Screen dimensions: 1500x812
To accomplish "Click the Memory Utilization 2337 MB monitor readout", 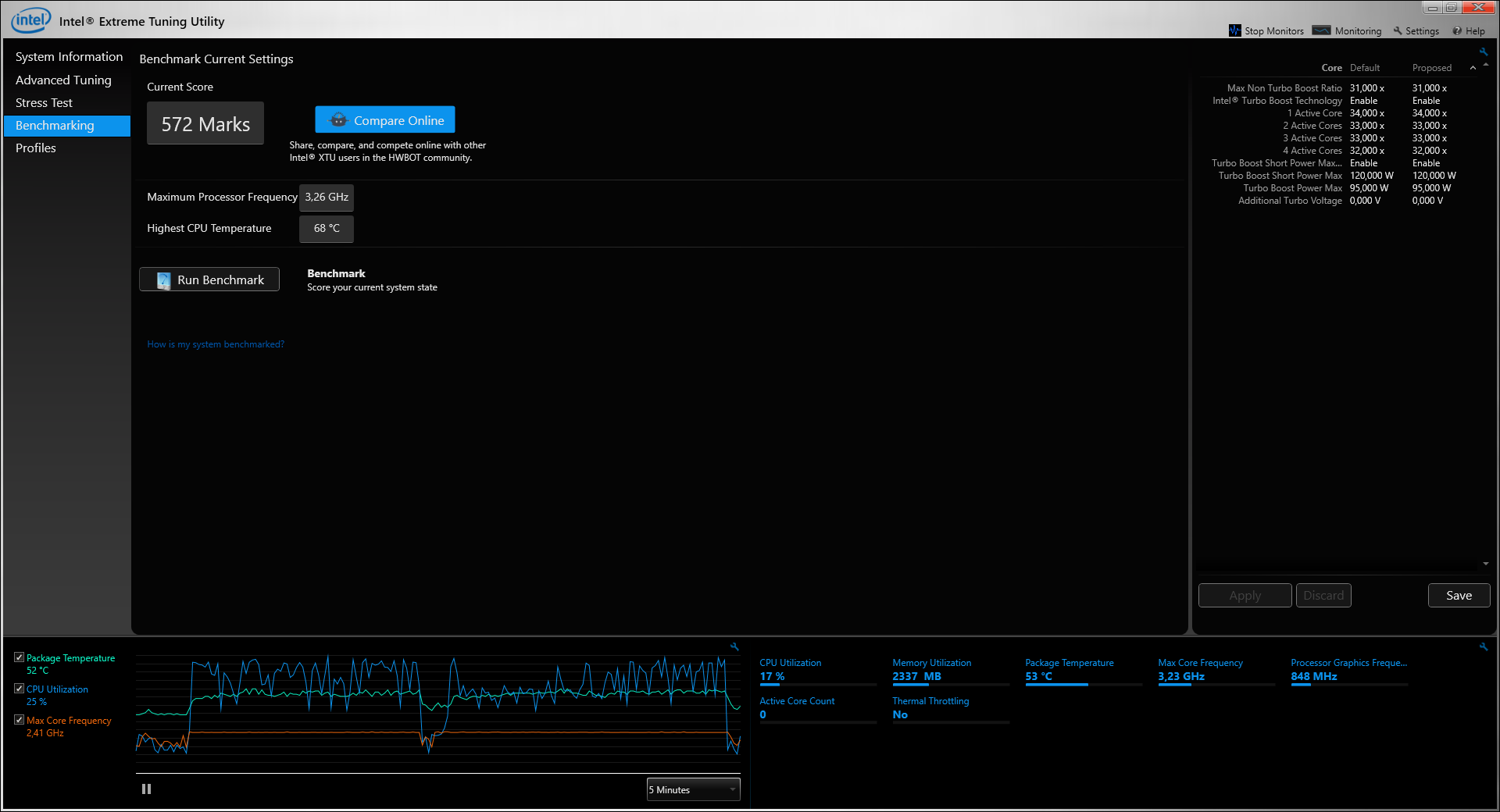I will pos(950,671).
